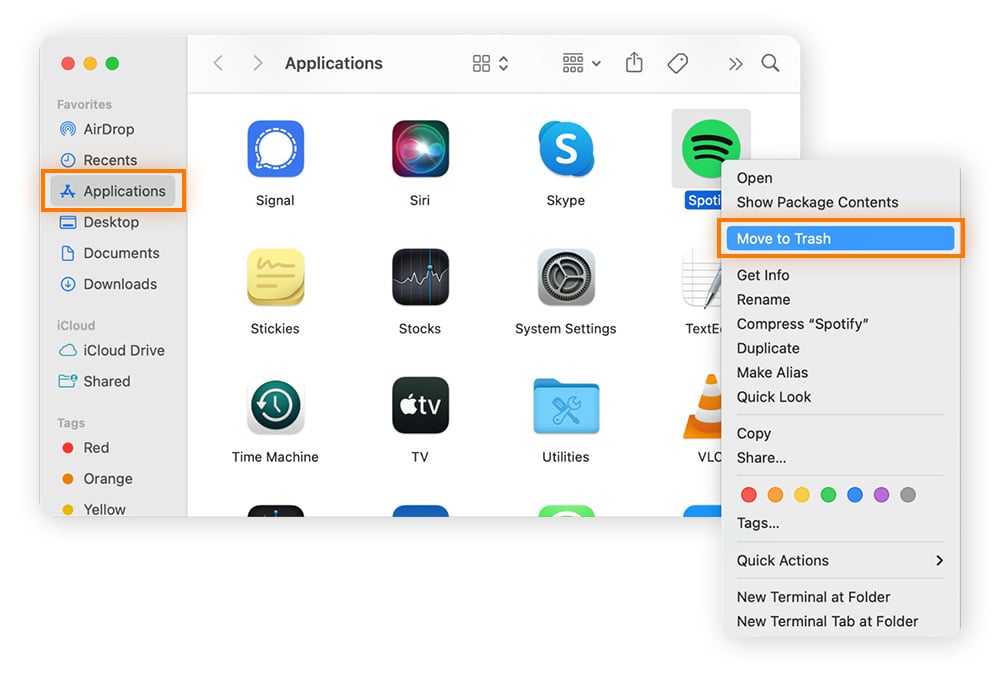Apply the yellow tag color dot
This screenshot has height=678, width=1000.
(802, 494)
